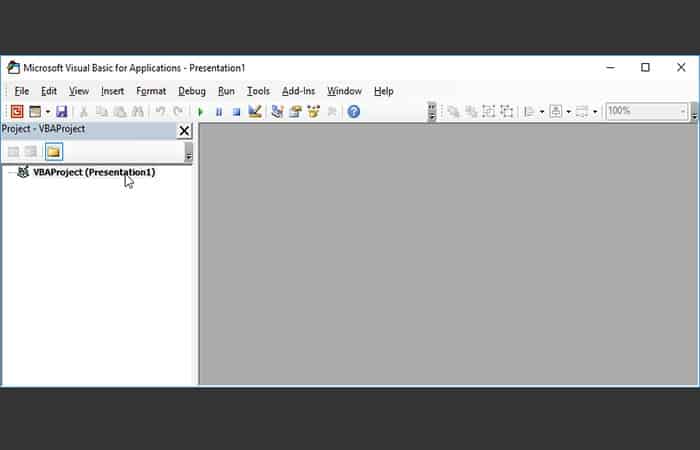Click the Break pause icon
Screen dimensions: 700x450
point(219,112)
